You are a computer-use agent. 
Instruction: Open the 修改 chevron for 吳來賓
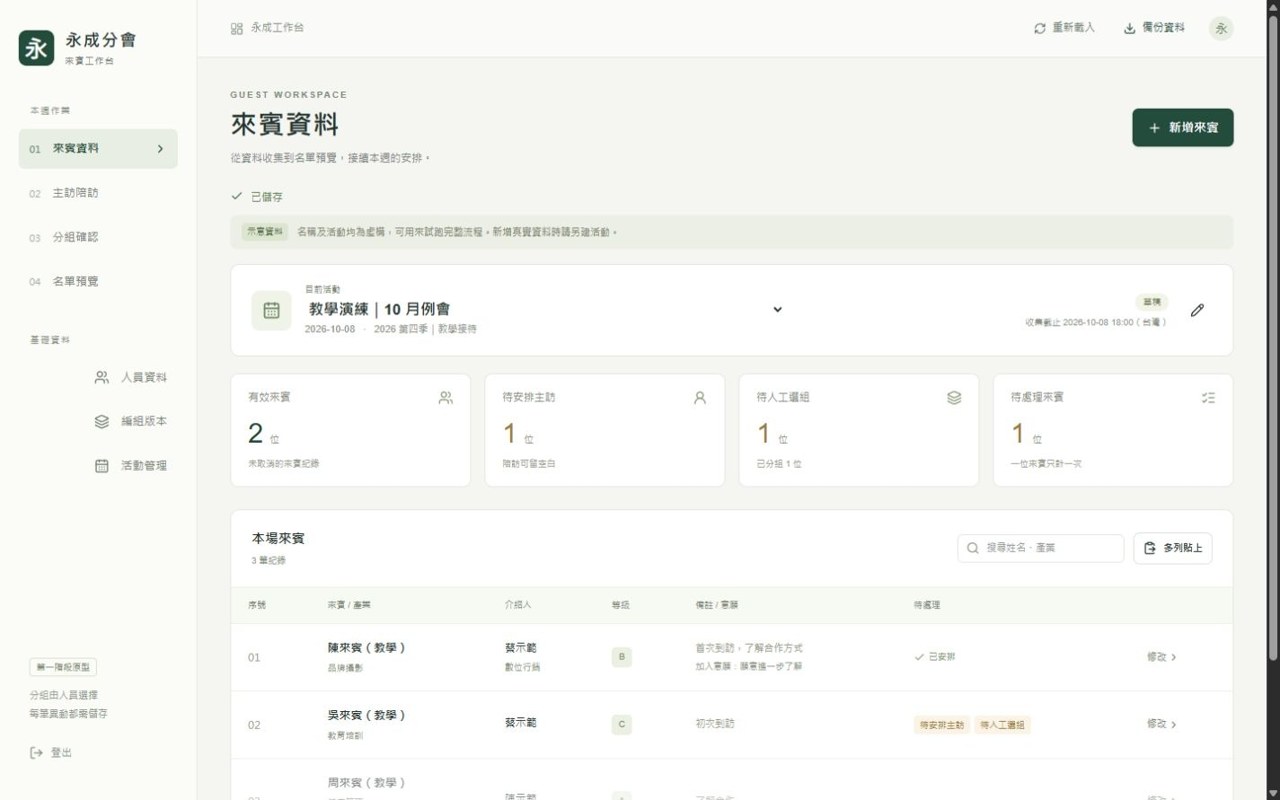(1173, 724)
